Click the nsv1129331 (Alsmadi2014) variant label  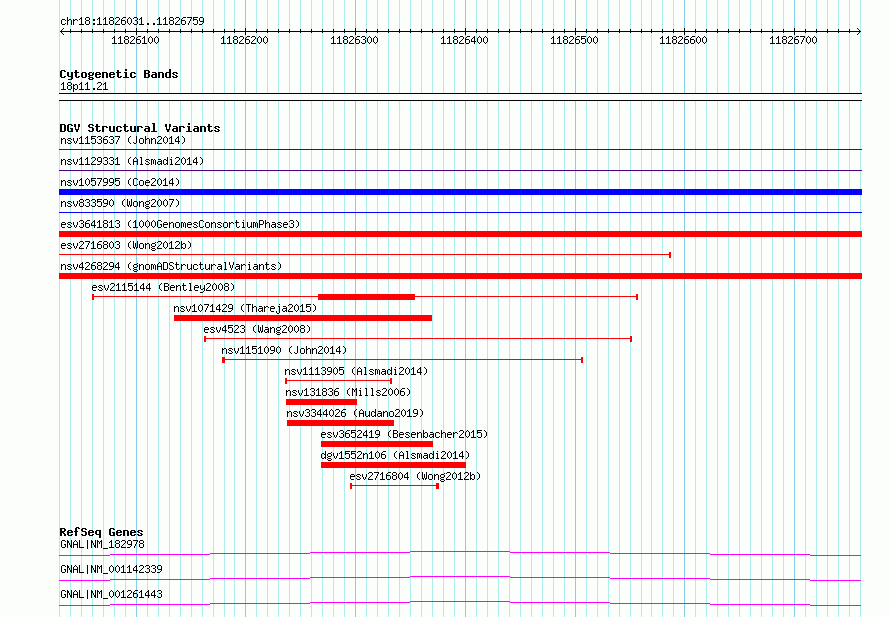click(132, 161)
